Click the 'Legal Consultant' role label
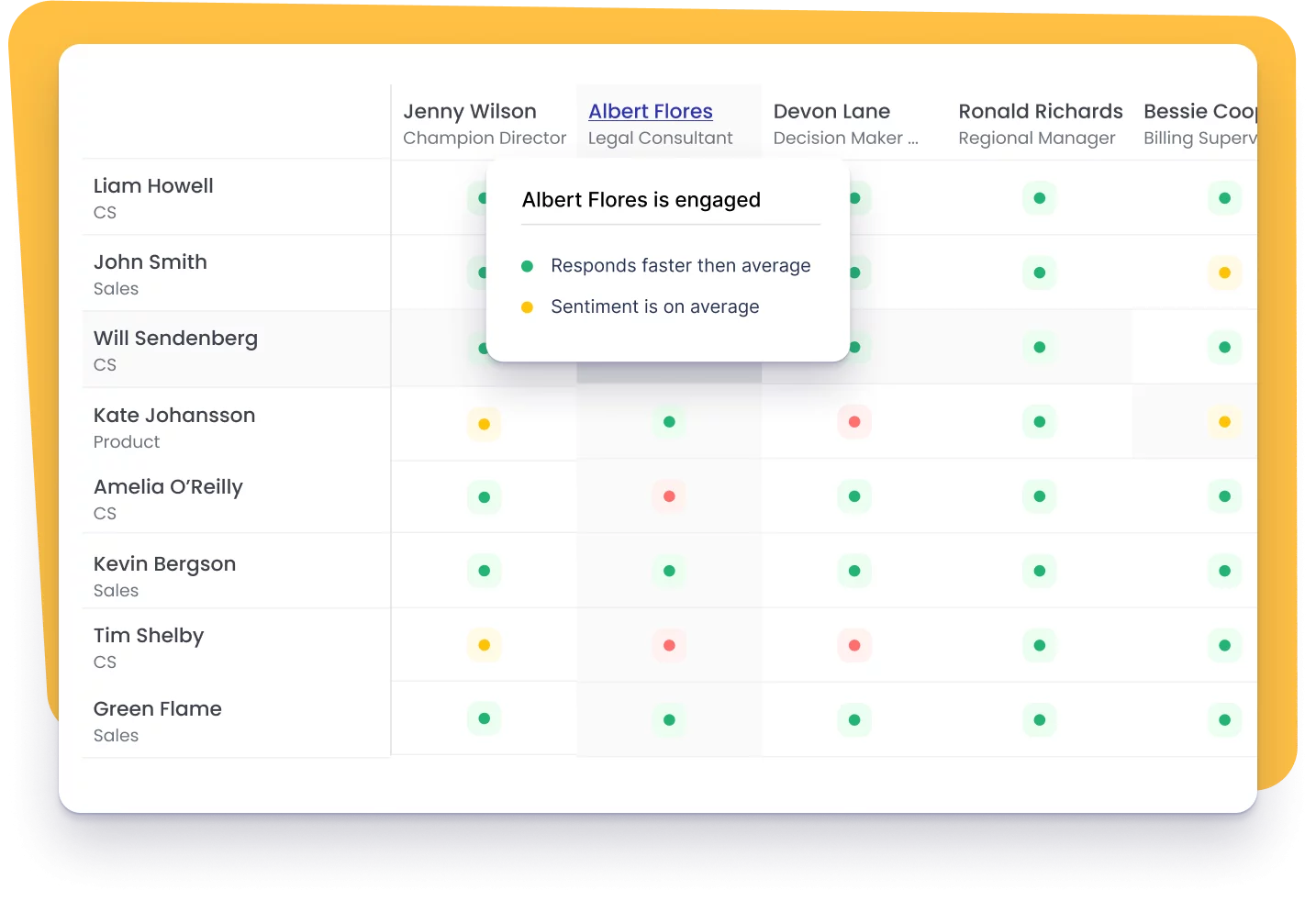The width and height of the screenshot is (1316, 901). pyautogui.click(x=660, y=138)
